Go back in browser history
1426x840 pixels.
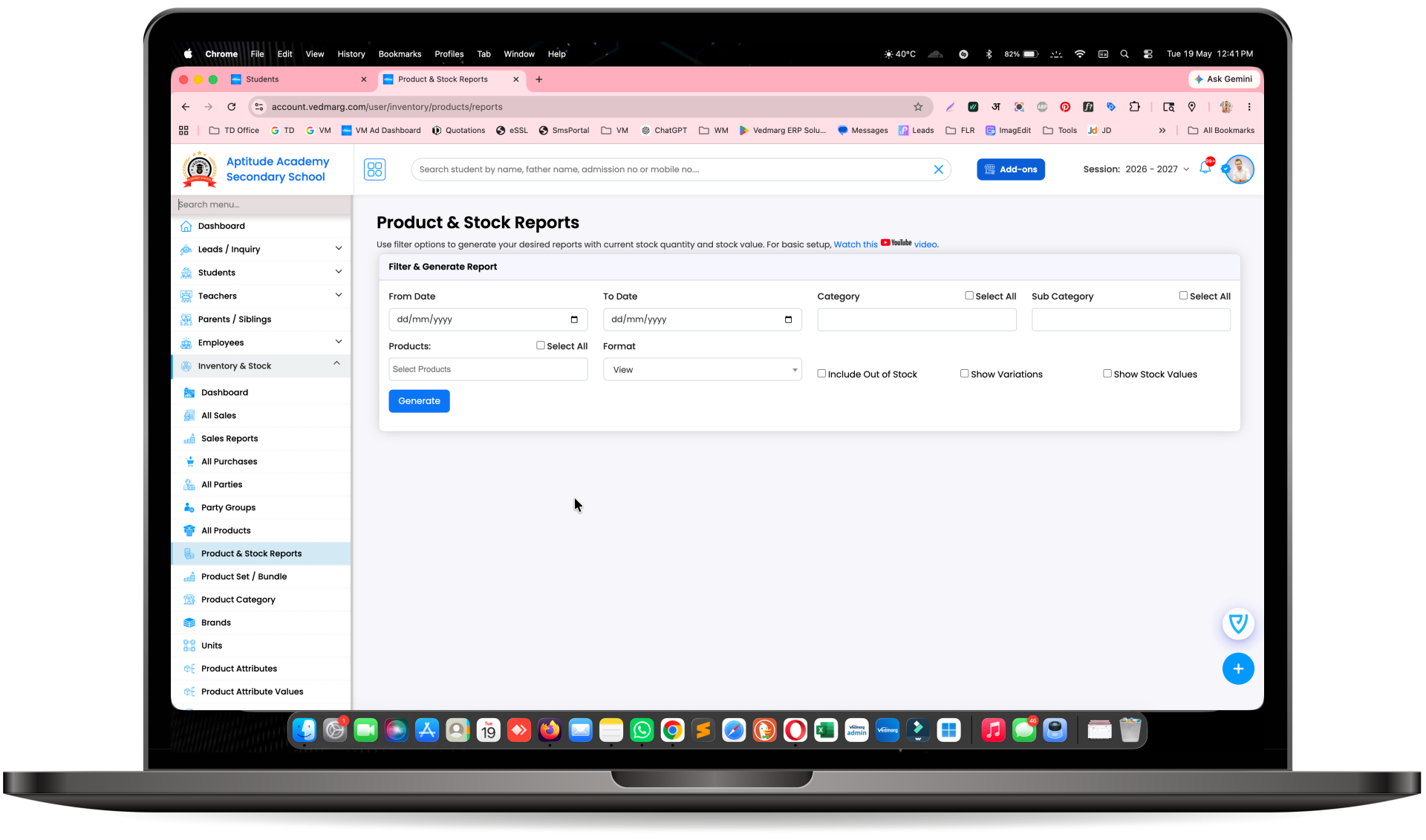(x=186, y=107)
